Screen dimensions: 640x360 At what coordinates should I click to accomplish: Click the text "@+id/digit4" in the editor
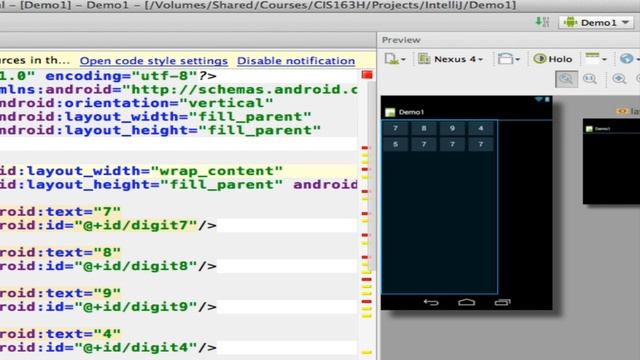(136, 348)
